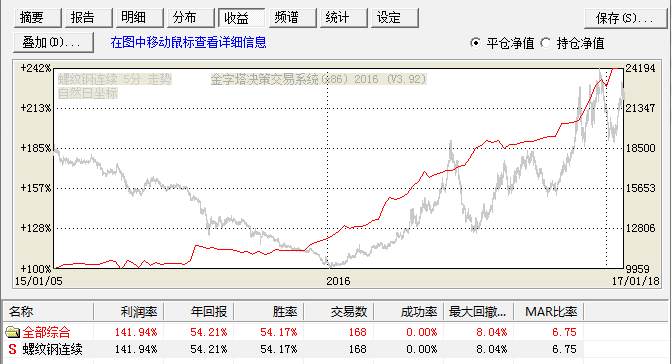Click the 2016 date axis label

coord(338,281)
